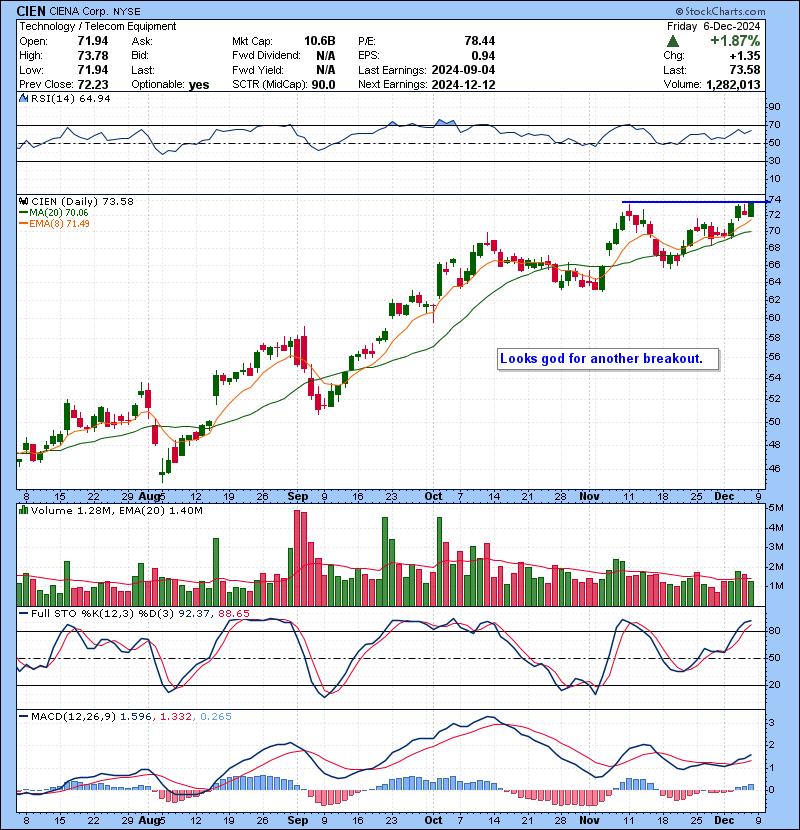Click the Volume 1.28M, EMA(20) 1.40M label

coord(116,511)
